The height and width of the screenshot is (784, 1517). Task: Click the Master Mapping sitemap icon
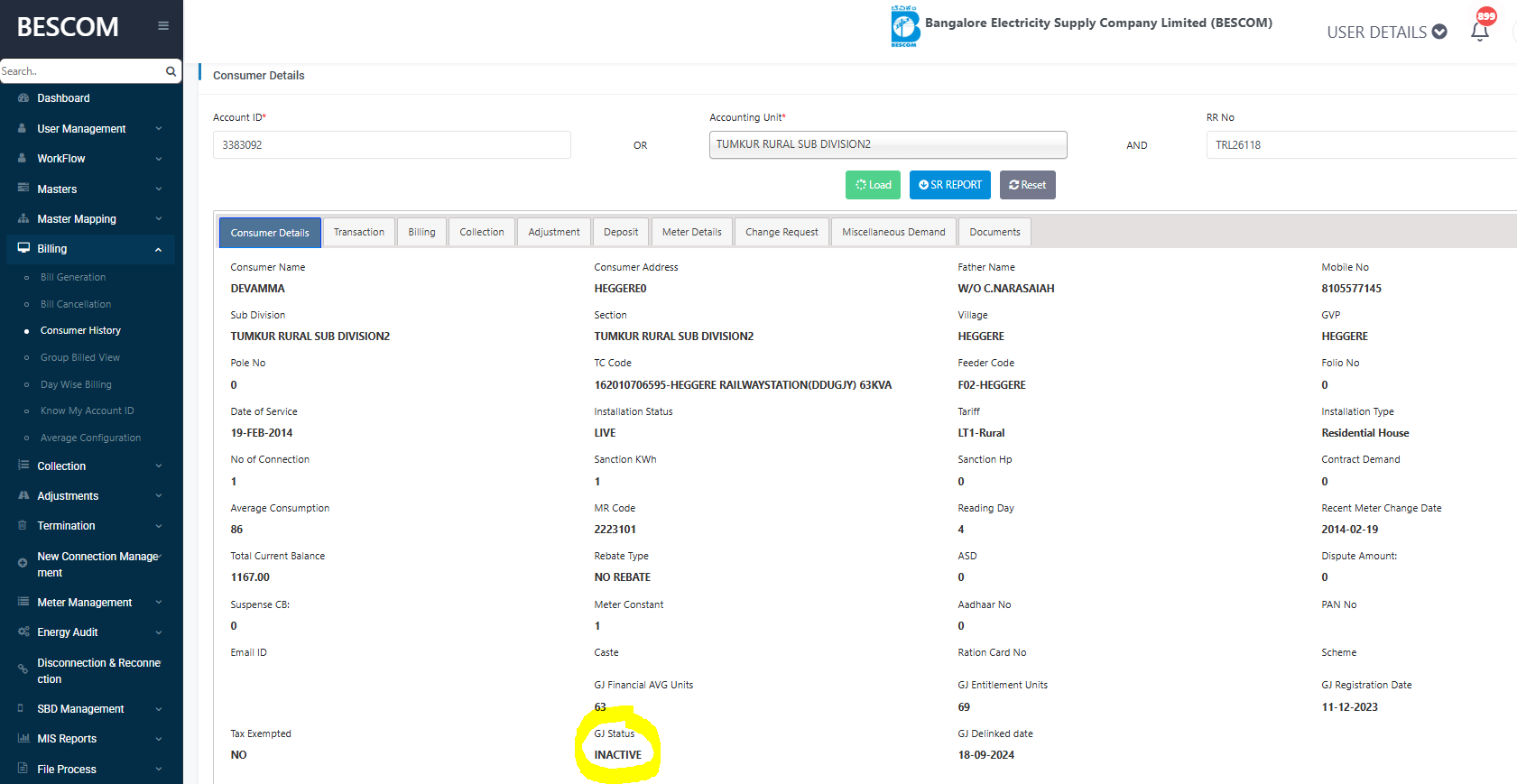[x=23, y=218]
